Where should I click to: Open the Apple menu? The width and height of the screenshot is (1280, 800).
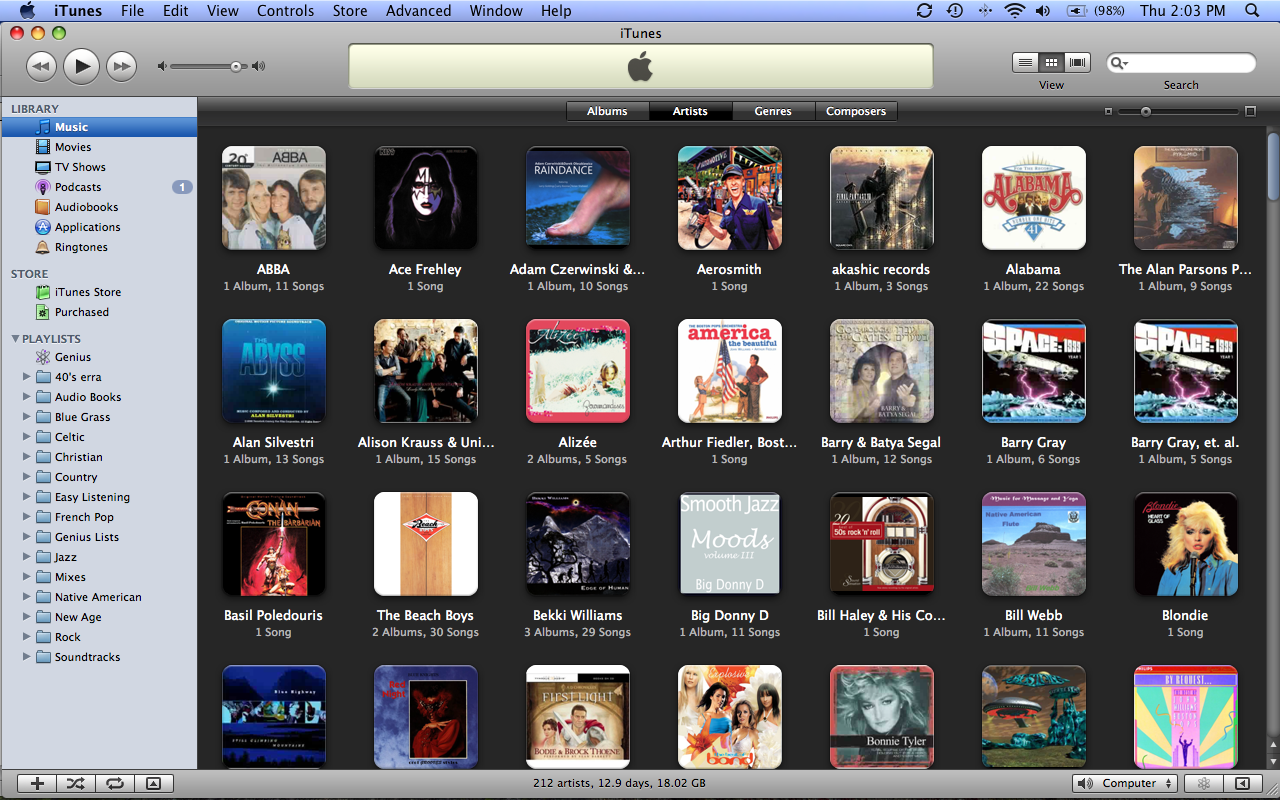(27, 11)
